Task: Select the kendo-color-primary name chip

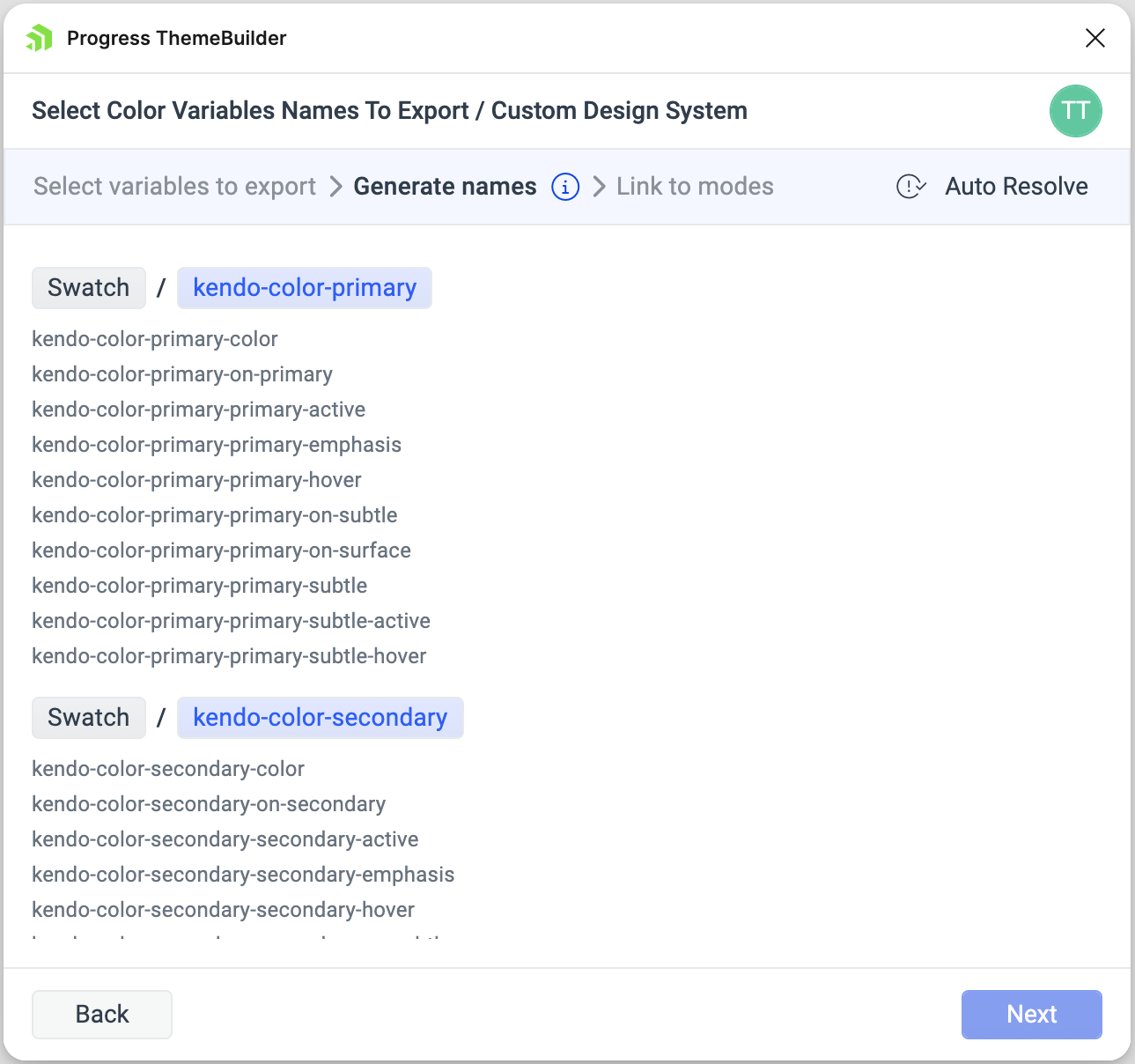Action: 305,288
